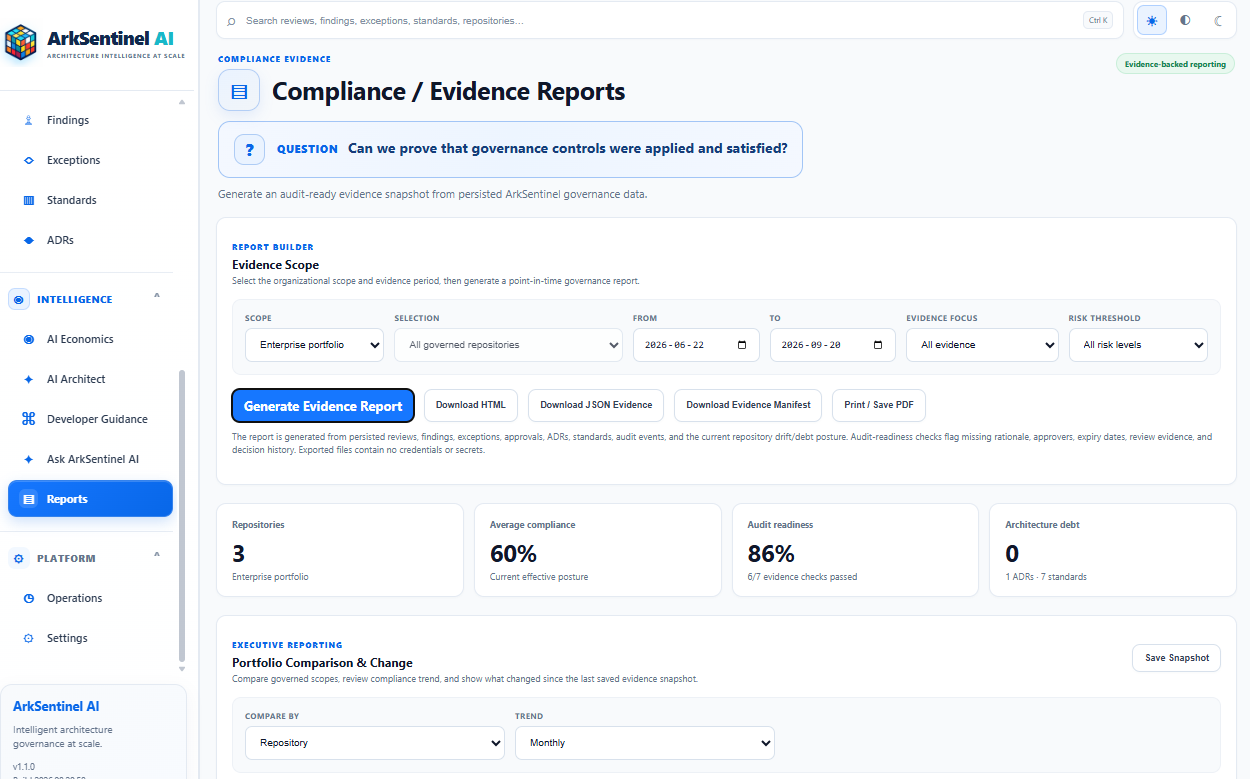Image resolution: width=1250 pixels, height=779 pixels.
Task: Switch to light theme
Action: 1152,20
